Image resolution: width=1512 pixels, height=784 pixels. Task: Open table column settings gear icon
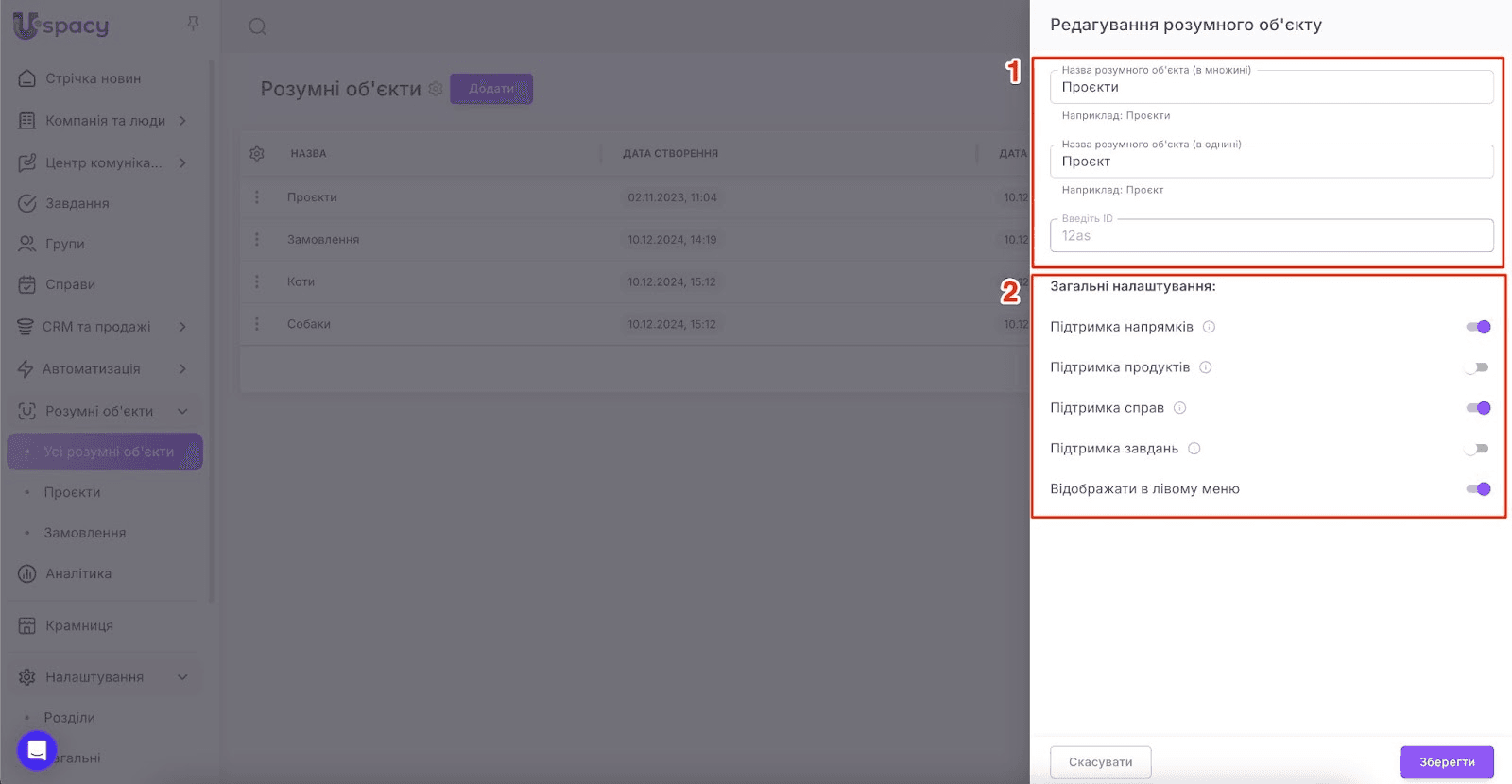(x=257, y=153)
